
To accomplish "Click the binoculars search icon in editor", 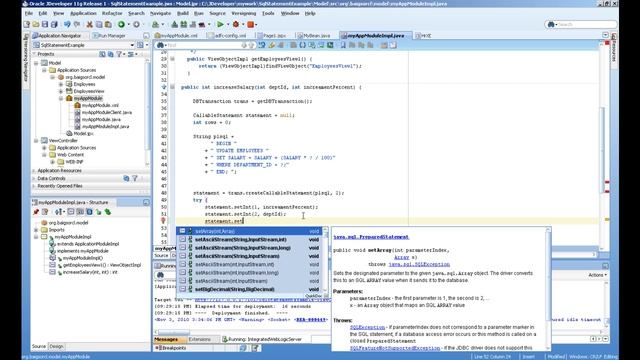I will (160, 45).
